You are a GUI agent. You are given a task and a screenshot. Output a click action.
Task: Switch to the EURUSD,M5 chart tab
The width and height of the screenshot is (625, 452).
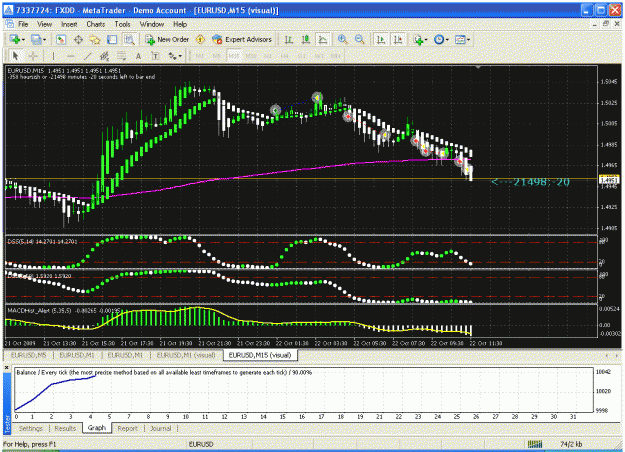coord(28,355)
